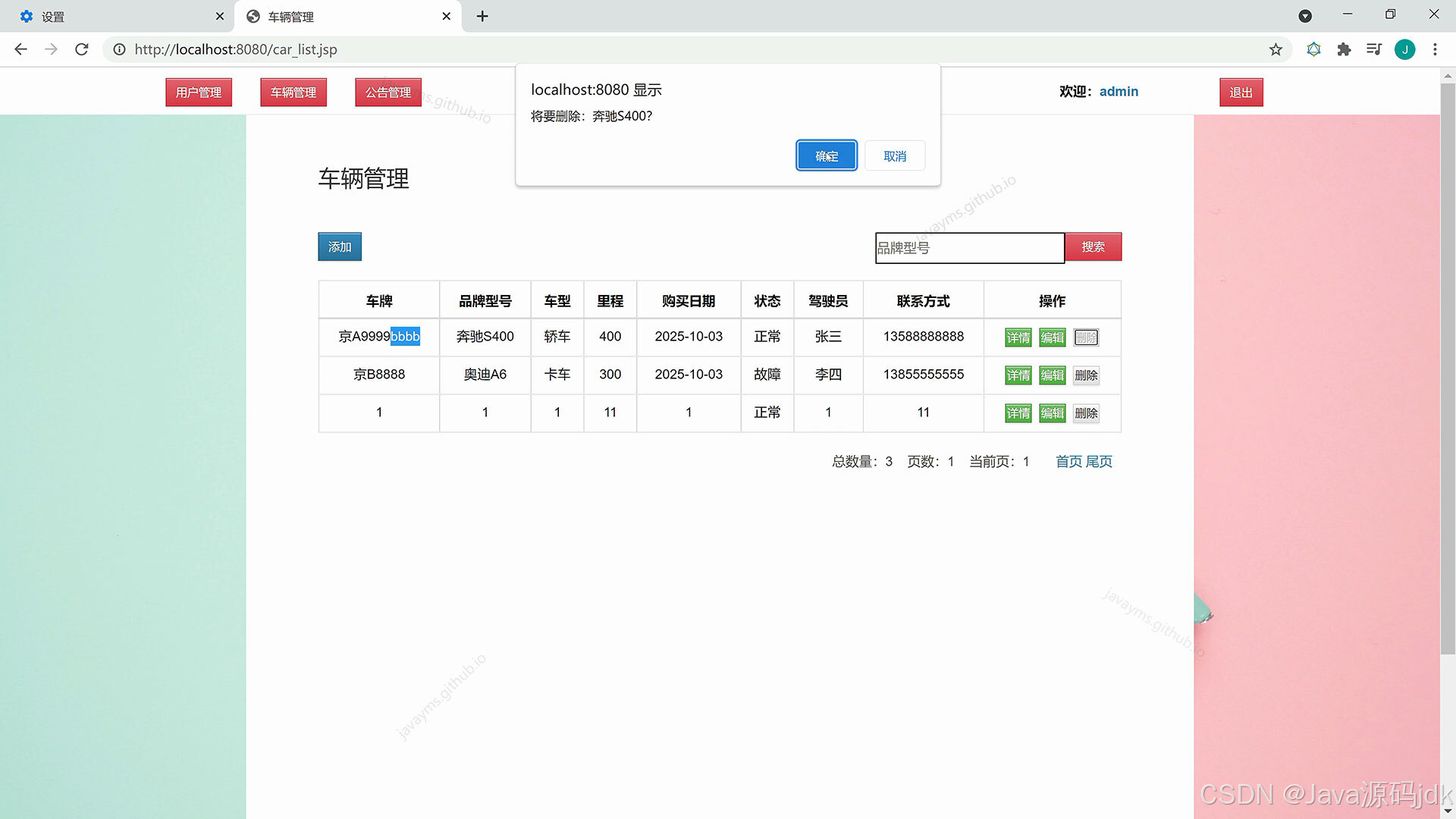
Task: Open 公告管理 navigation menu
Action: [x=388, y=93]
